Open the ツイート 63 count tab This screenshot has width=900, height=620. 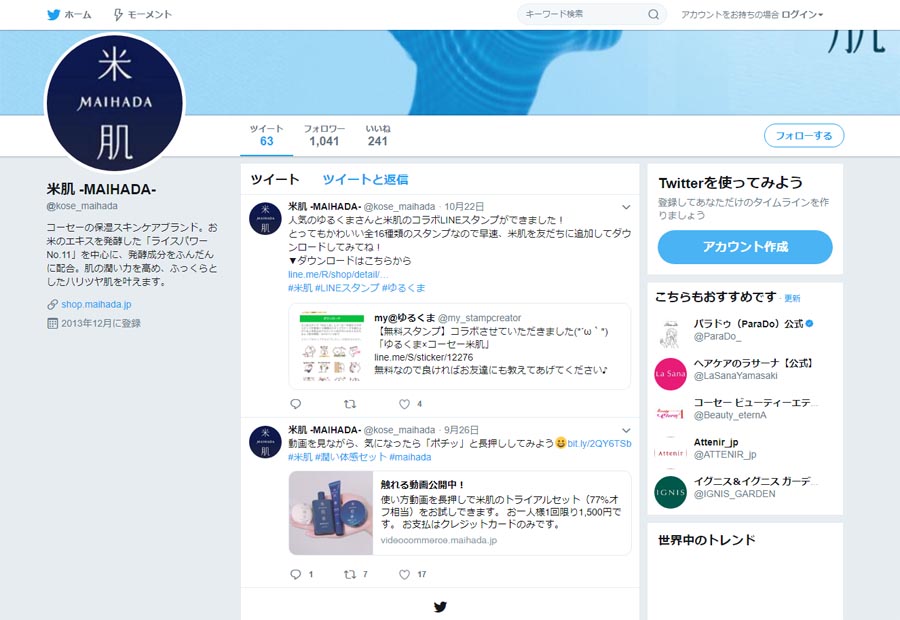[x=266, y=135]
